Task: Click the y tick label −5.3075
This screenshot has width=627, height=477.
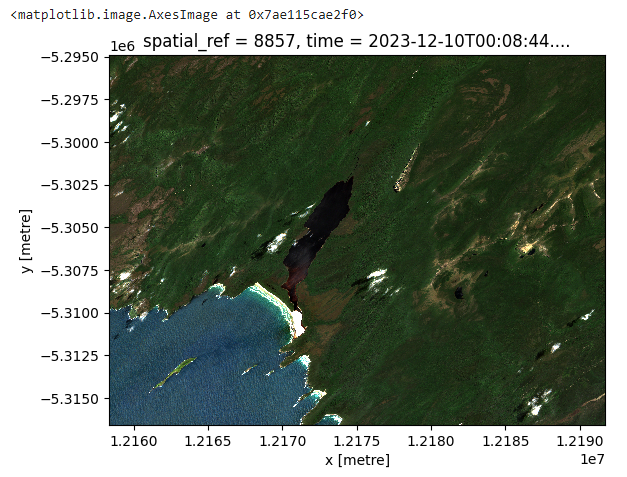Action: click(x=70, y=271)
